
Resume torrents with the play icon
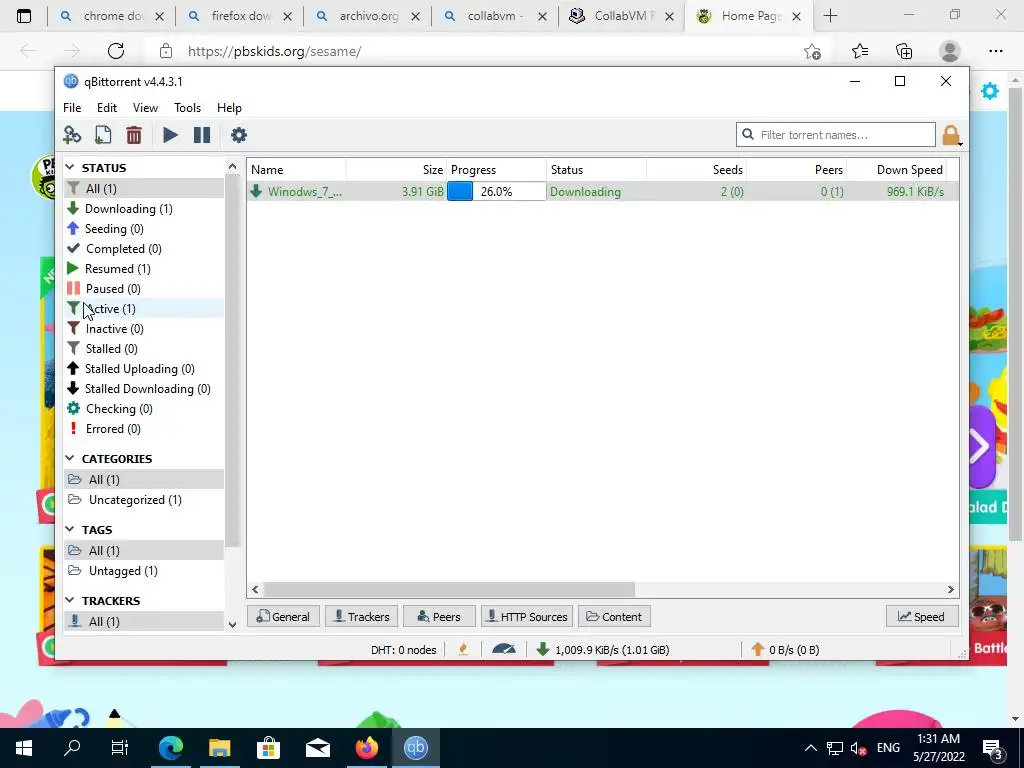170,135
